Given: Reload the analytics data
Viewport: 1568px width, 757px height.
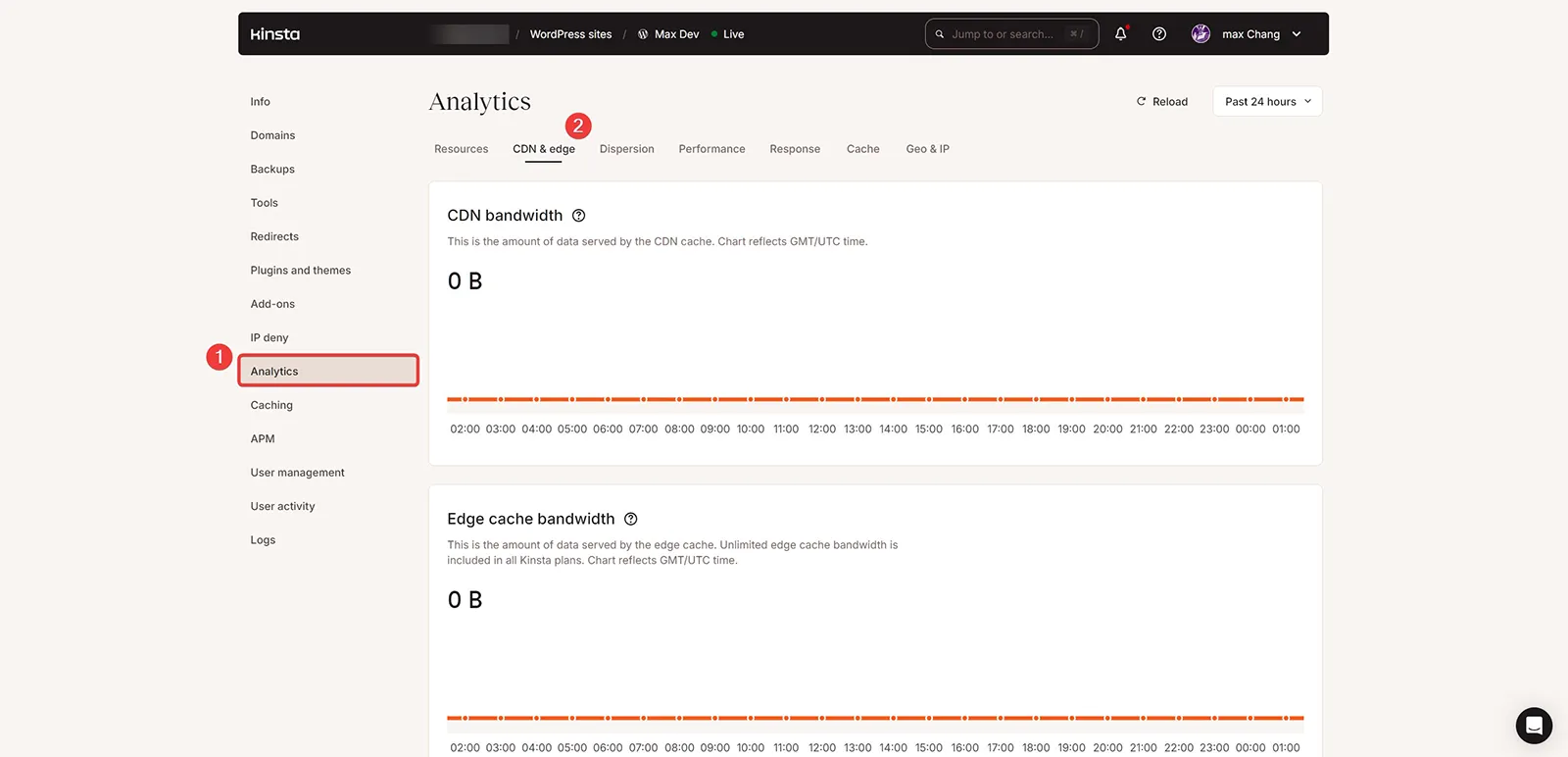Looking at the screenshot, I should click(1162, 102).
